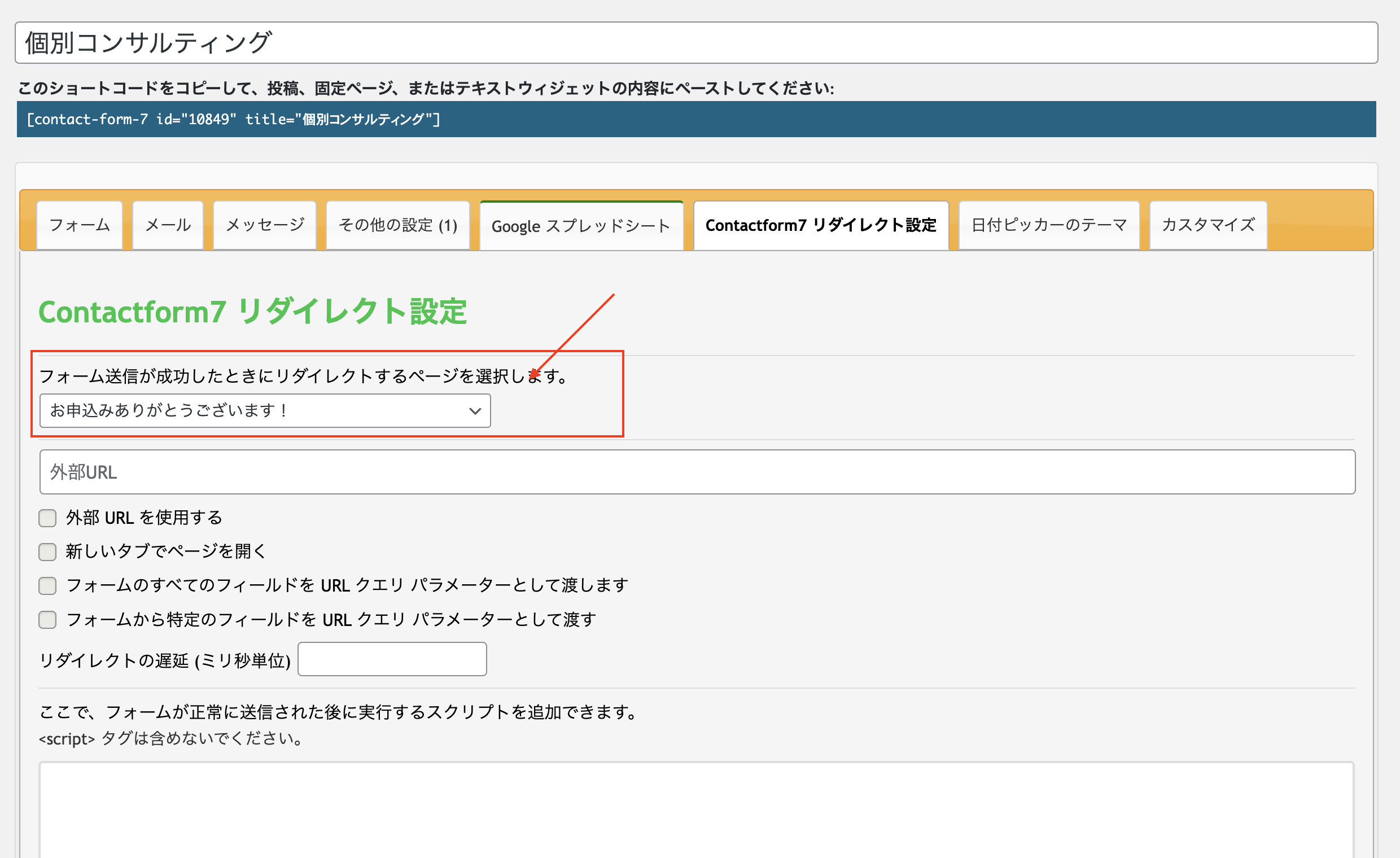
Task: Open the 日付ピッカーのテーマ tab
Action: pos(1049,225)
